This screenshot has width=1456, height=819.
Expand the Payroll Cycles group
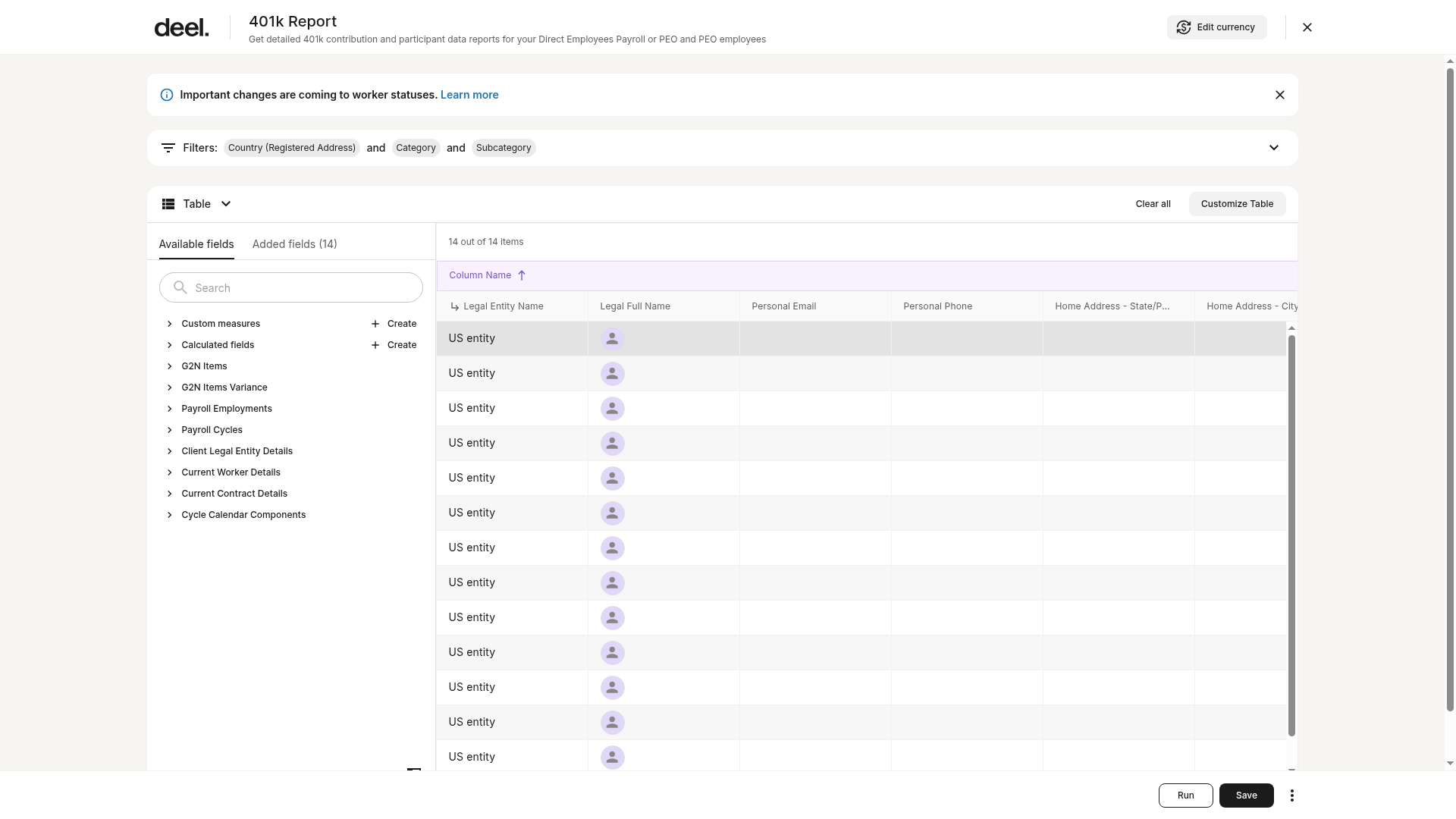point(170,430)
